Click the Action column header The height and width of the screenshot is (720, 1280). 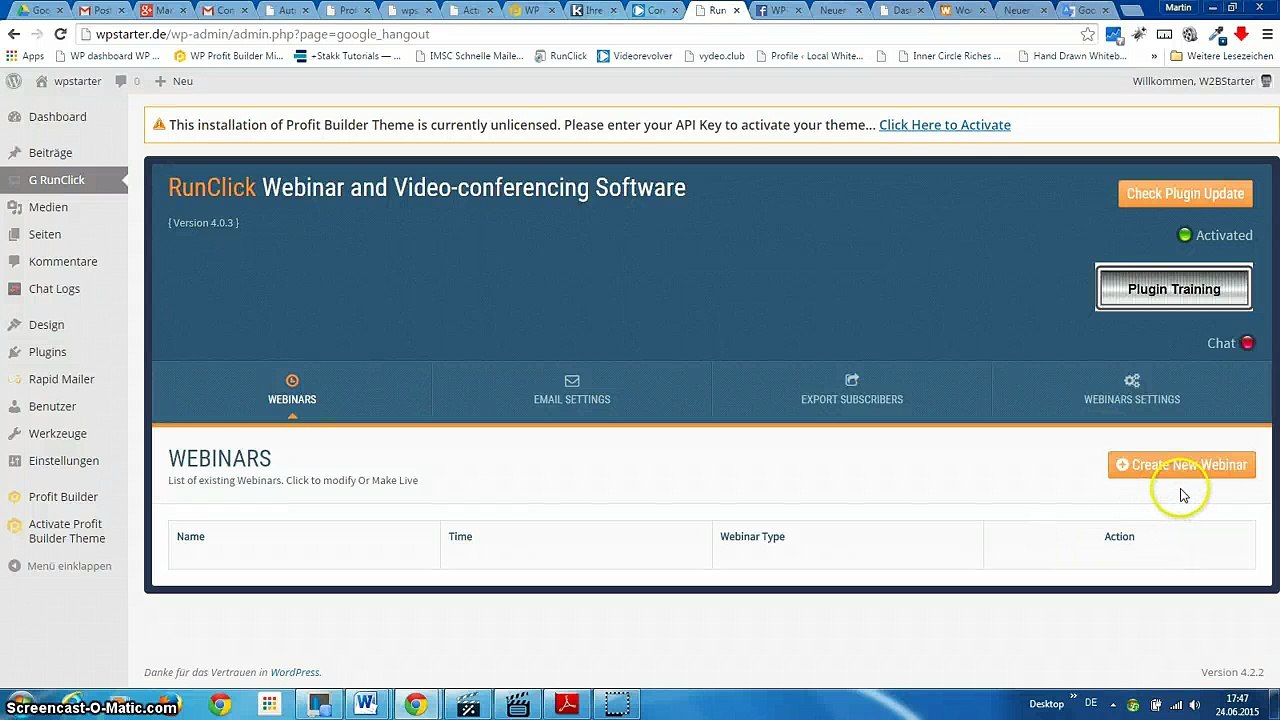pos(1119,537)
